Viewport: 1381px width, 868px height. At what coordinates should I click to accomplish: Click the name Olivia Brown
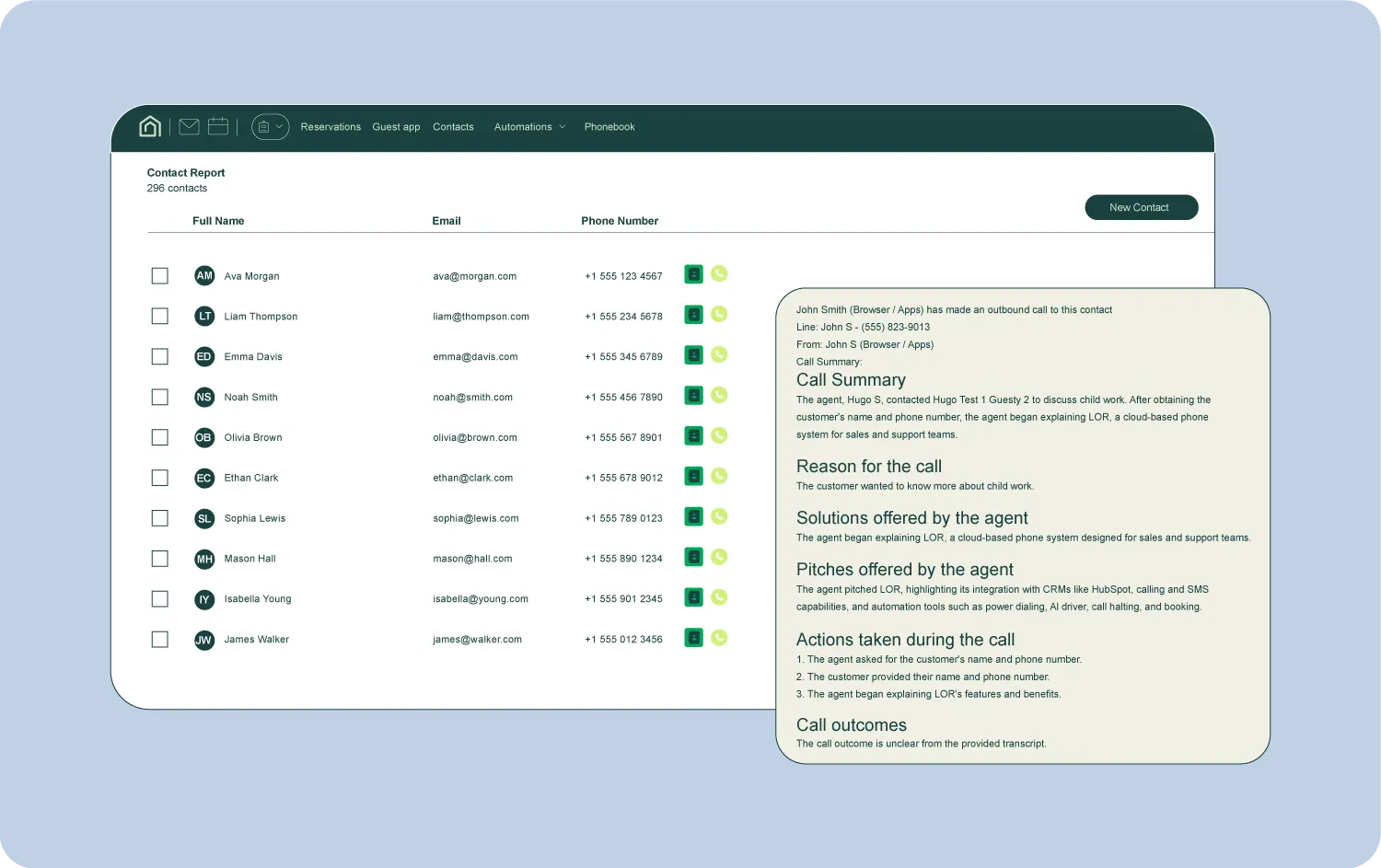pos(253,438)
